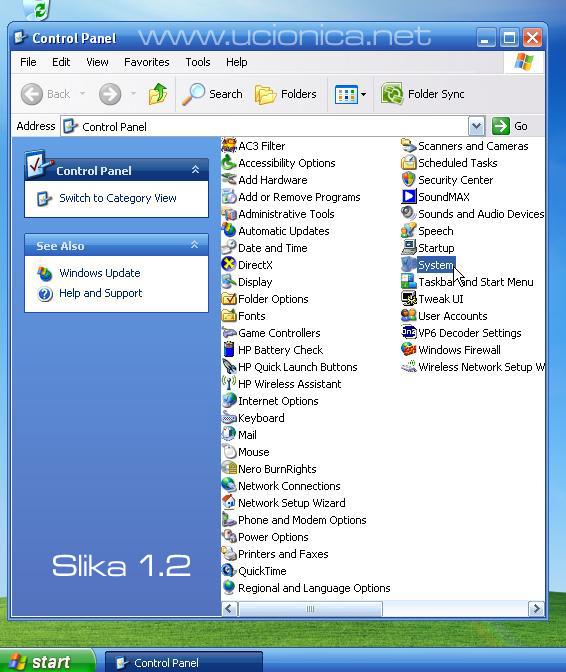Select the Tweak UI icon
566x672 pixels.
[409, 299]
